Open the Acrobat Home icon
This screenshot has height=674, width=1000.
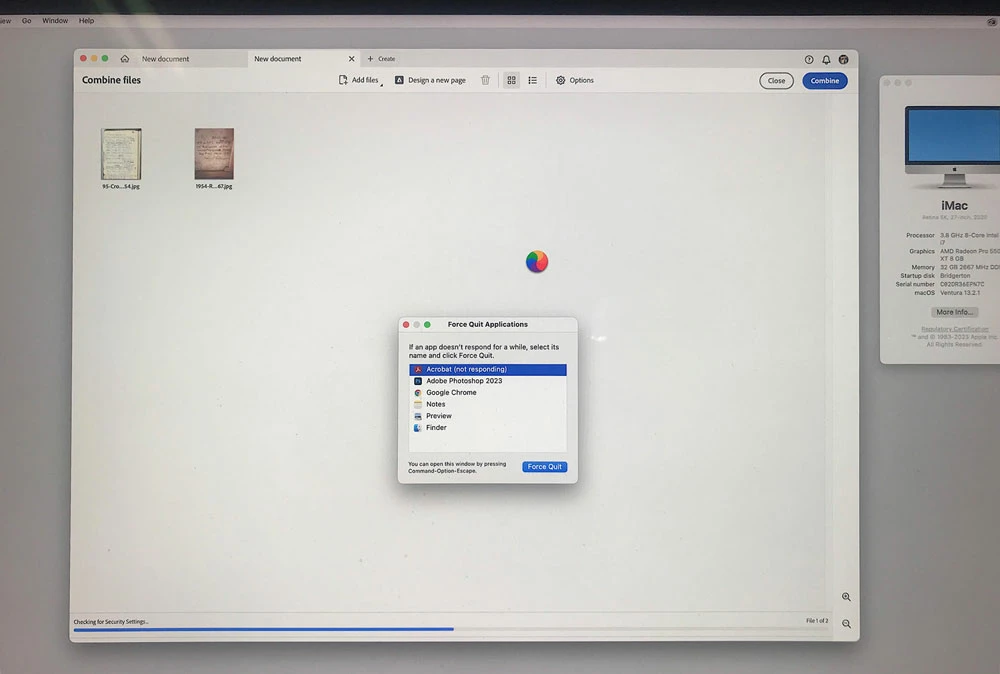coord(124,59)
